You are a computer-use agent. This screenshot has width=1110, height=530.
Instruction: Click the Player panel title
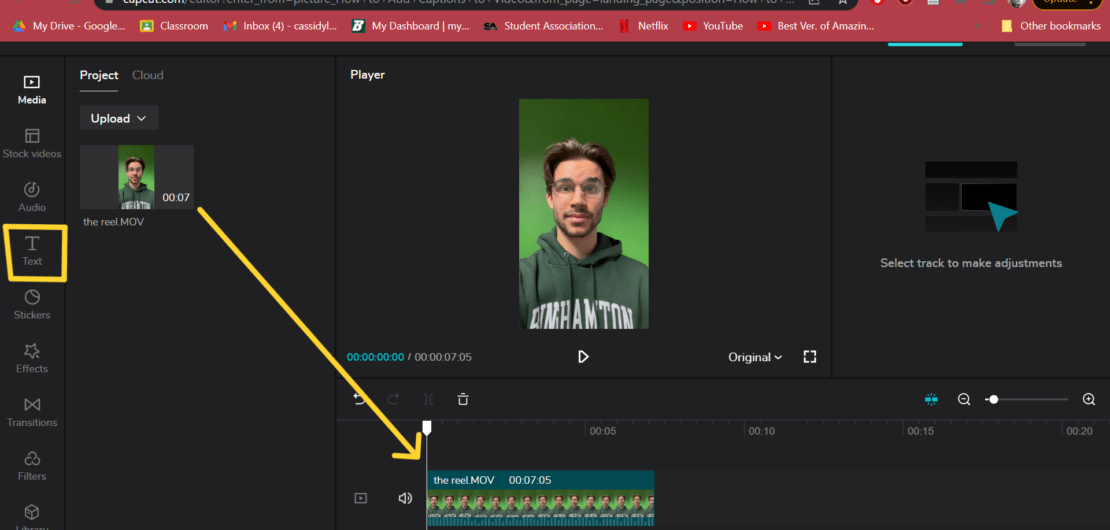point(367,75)
